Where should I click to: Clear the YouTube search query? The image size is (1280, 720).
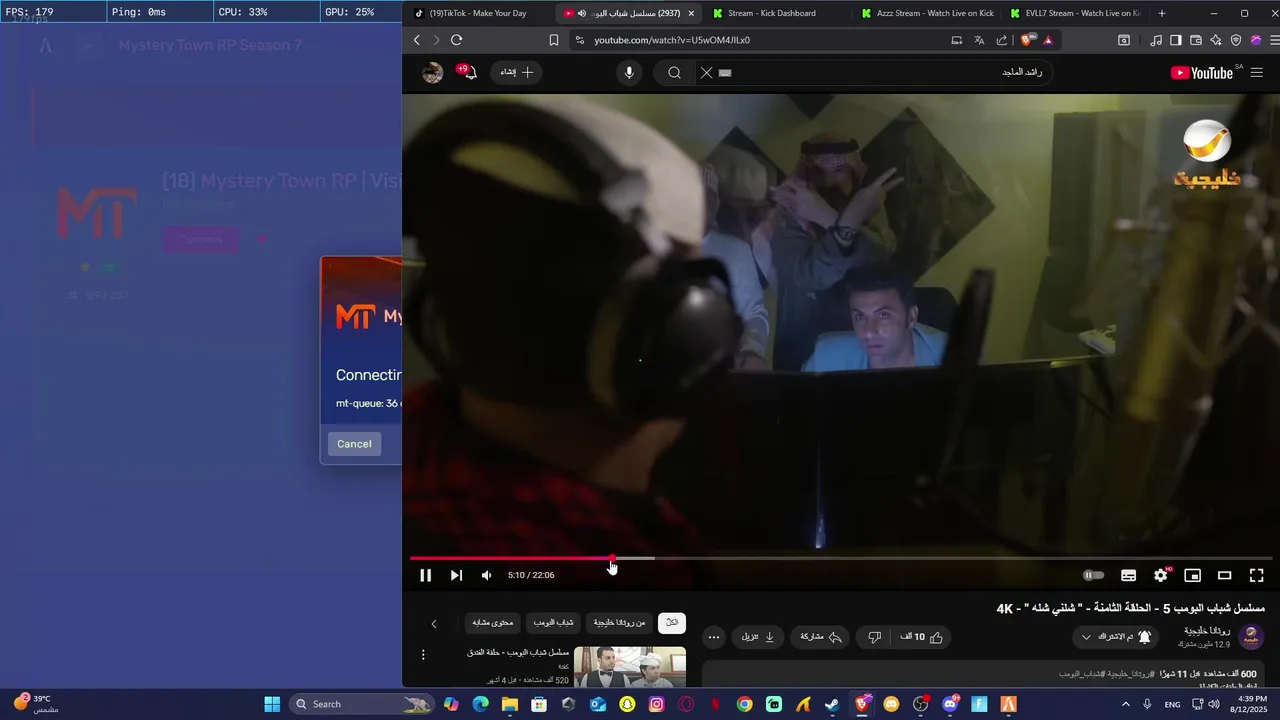pyautogui.click(x=706, y=73)
